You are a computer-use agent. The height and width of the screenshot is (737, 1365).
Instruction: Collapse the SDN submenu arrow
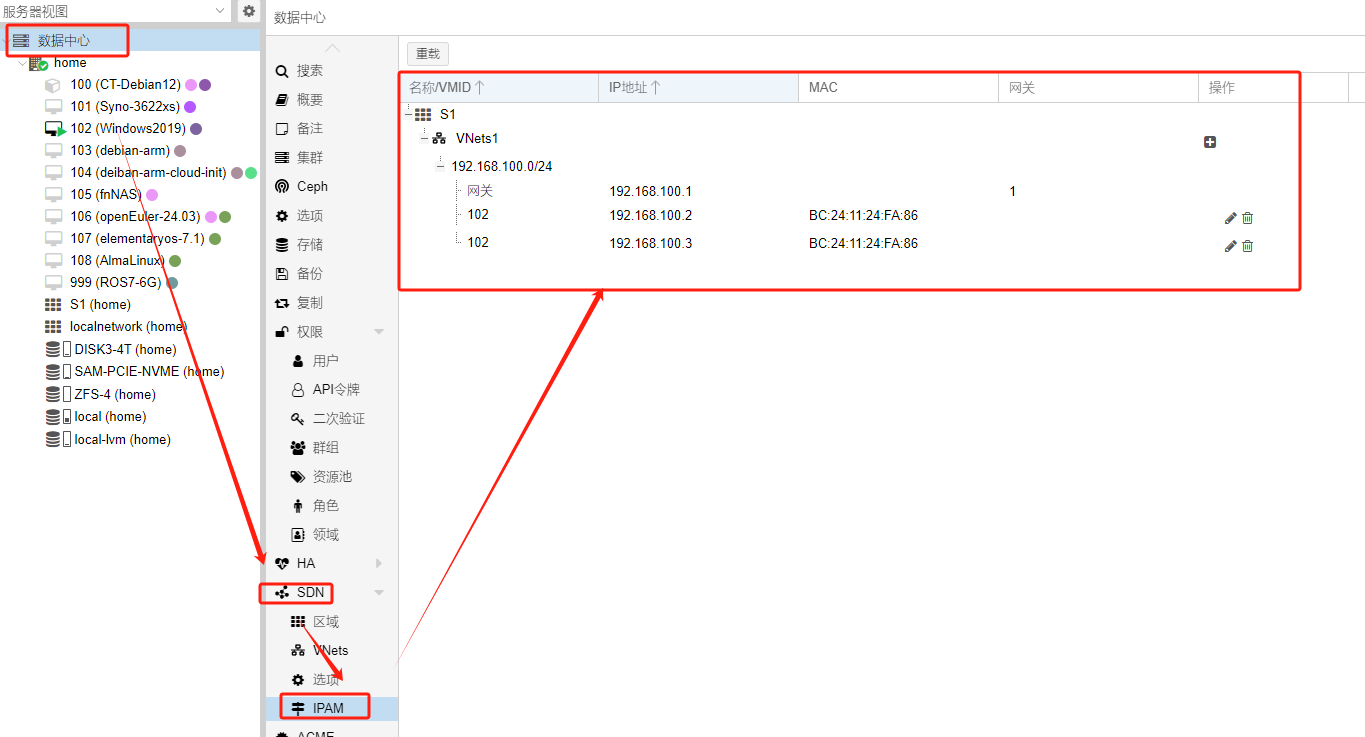coord(379,593)
